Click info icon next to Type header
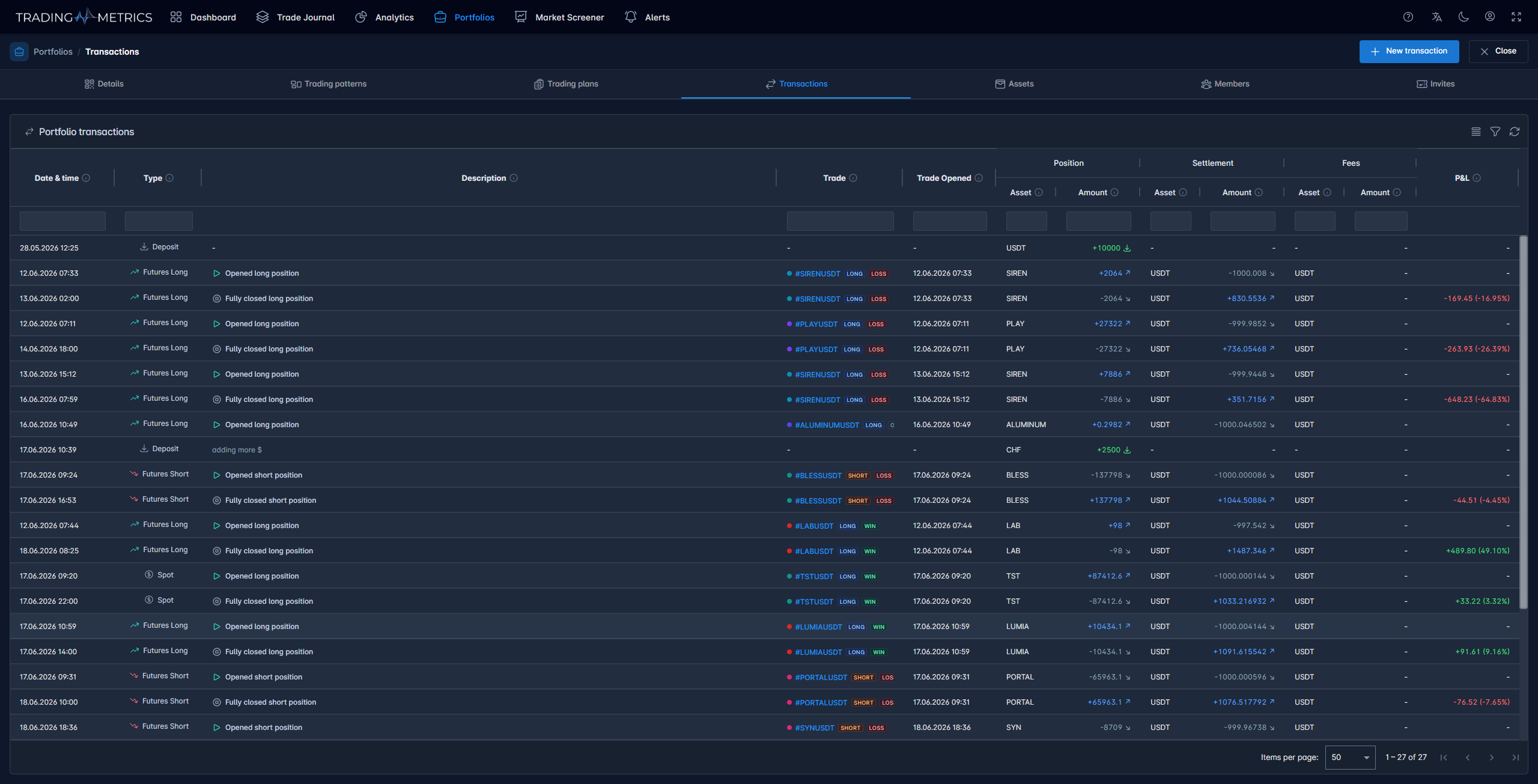The image size is (1538, 784). 169,178
